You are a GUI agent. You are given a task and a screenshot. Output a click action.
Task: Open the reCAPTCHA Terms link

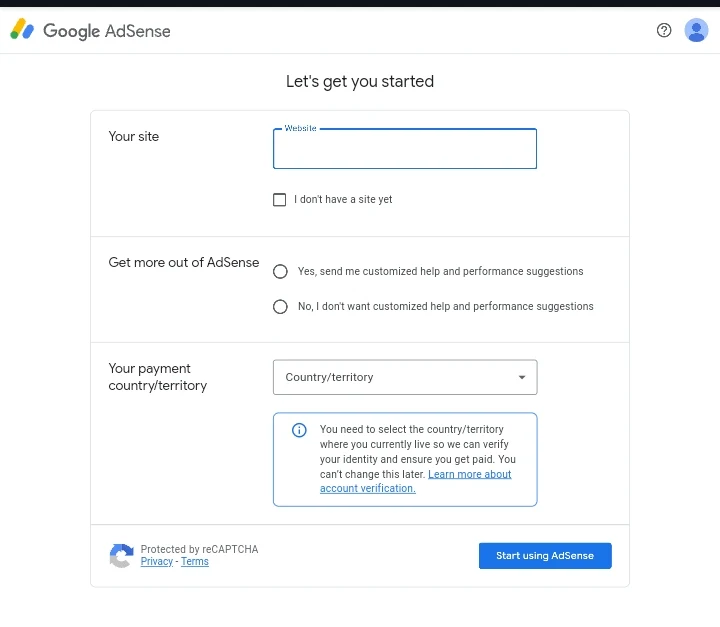(x=195, y=562)
